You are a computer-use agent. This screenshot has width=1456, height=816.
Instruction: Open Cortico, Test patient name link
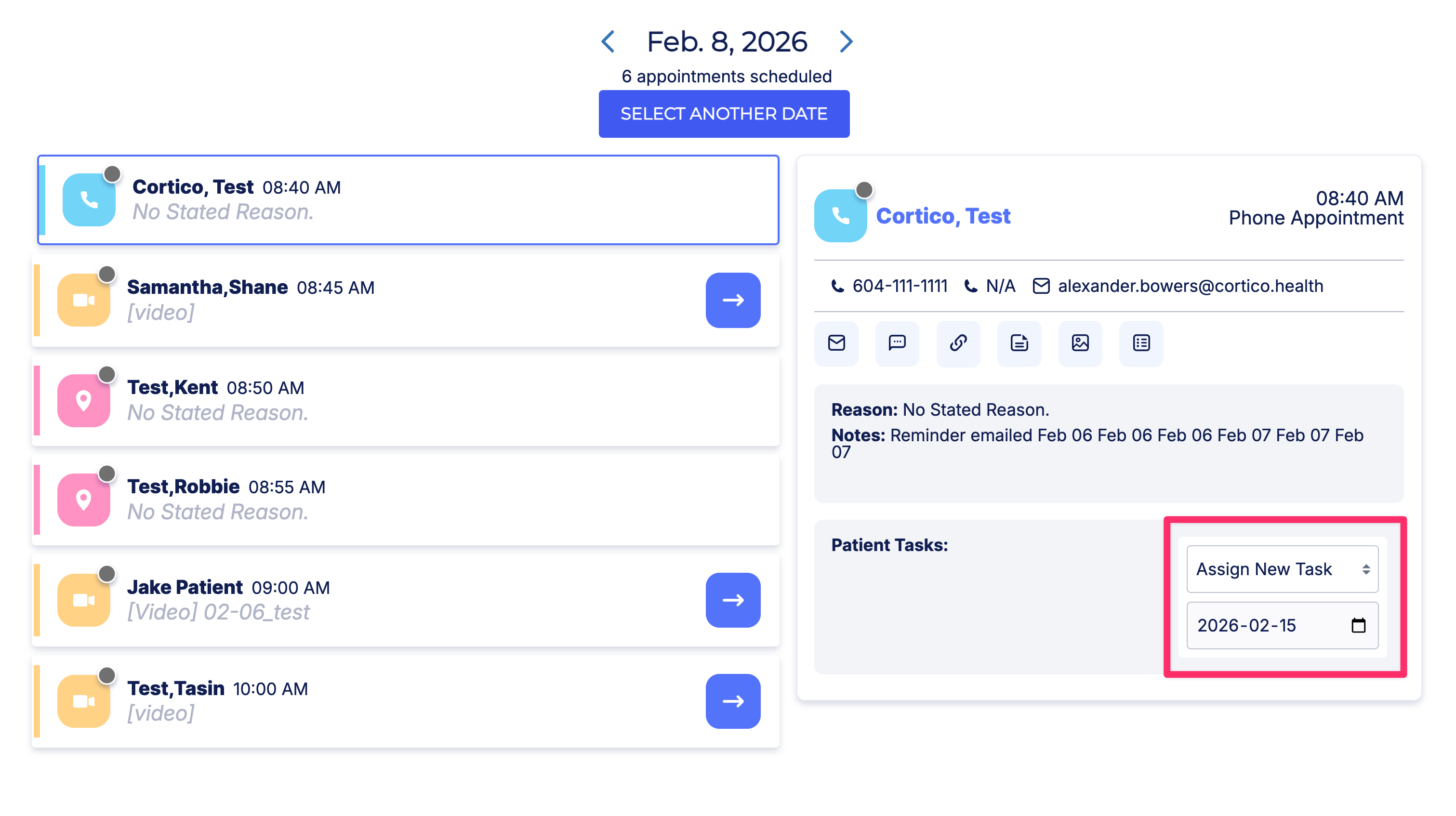click(x=943, y=216)
